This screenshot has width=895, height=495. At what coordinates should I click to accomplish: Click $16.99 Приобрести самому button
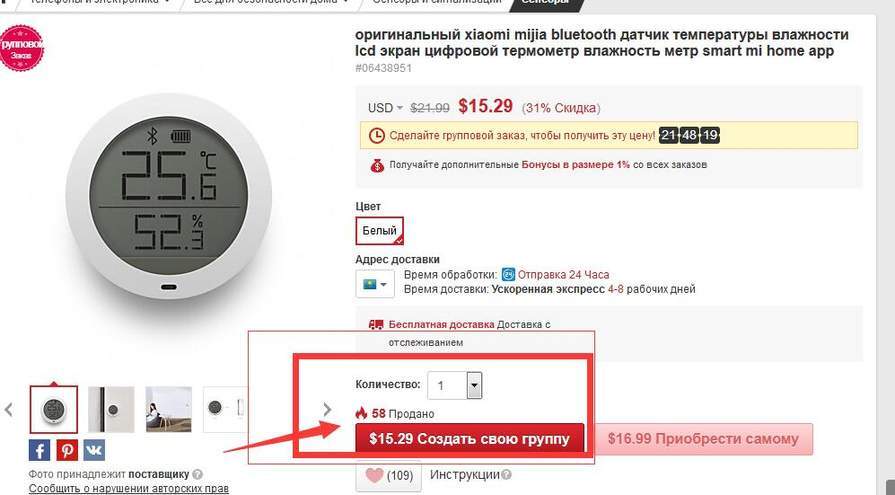click(703, 439)
